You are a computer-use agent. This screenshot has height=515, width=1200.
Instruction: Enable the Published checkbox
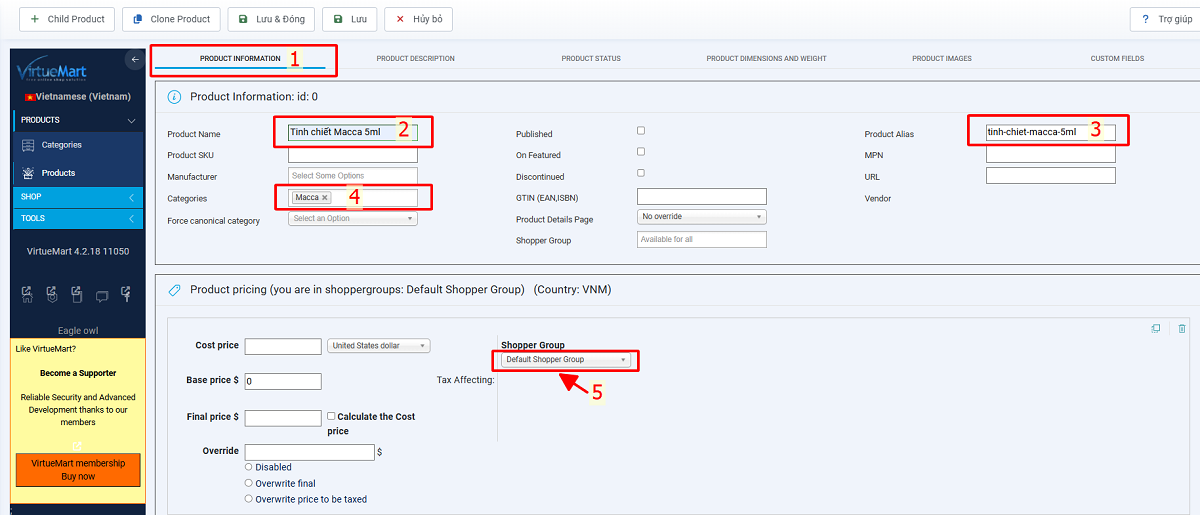(641, 131)
